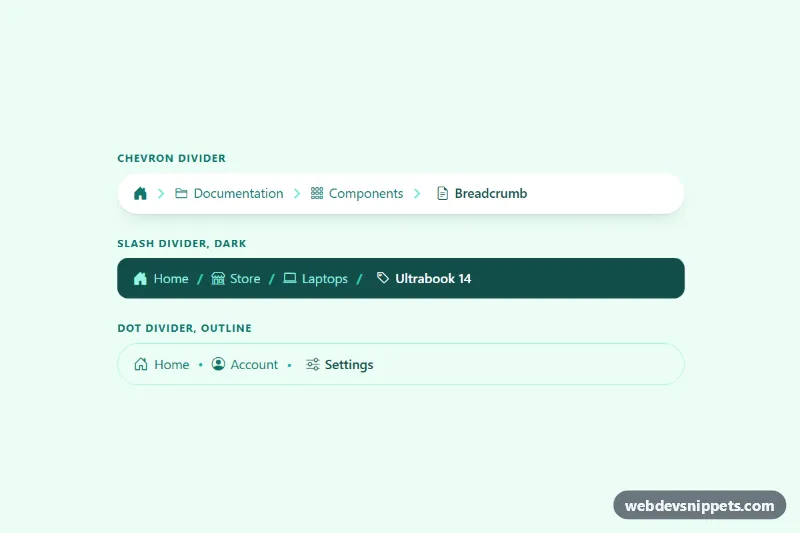The width and height of the screenshot is (800, 533).
Task: Go to Home in the outline breadcrumb
Action: pos(171,365)
